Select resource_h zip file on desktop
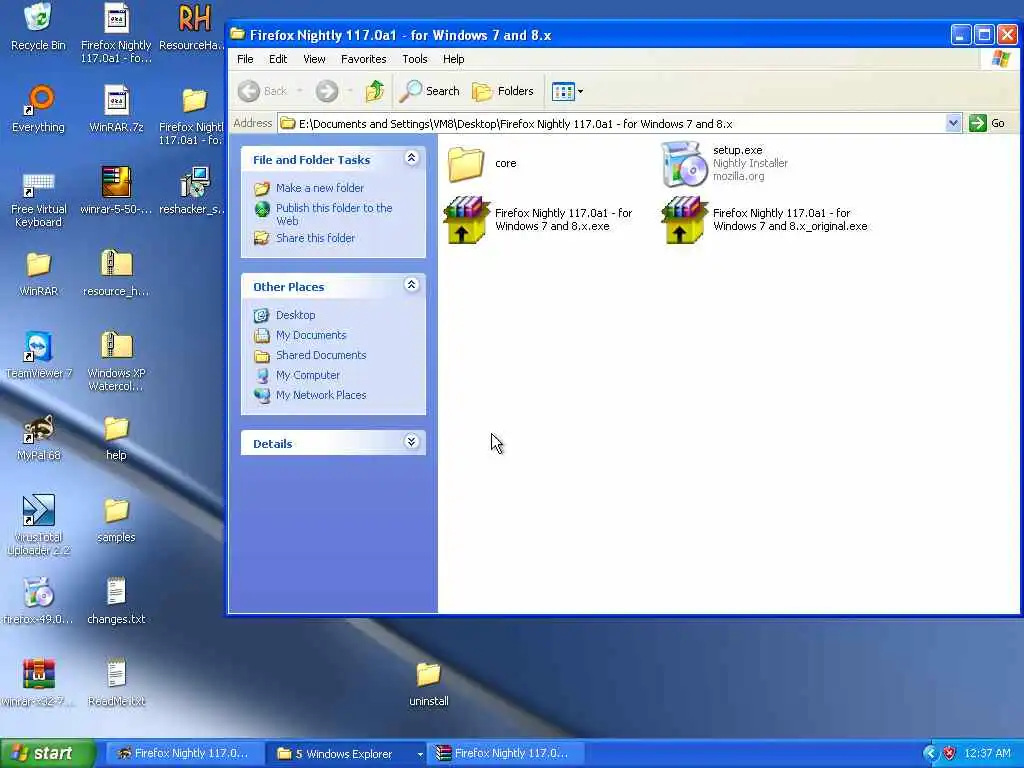Screen dimensions: 1024x768 coord(116,273)
